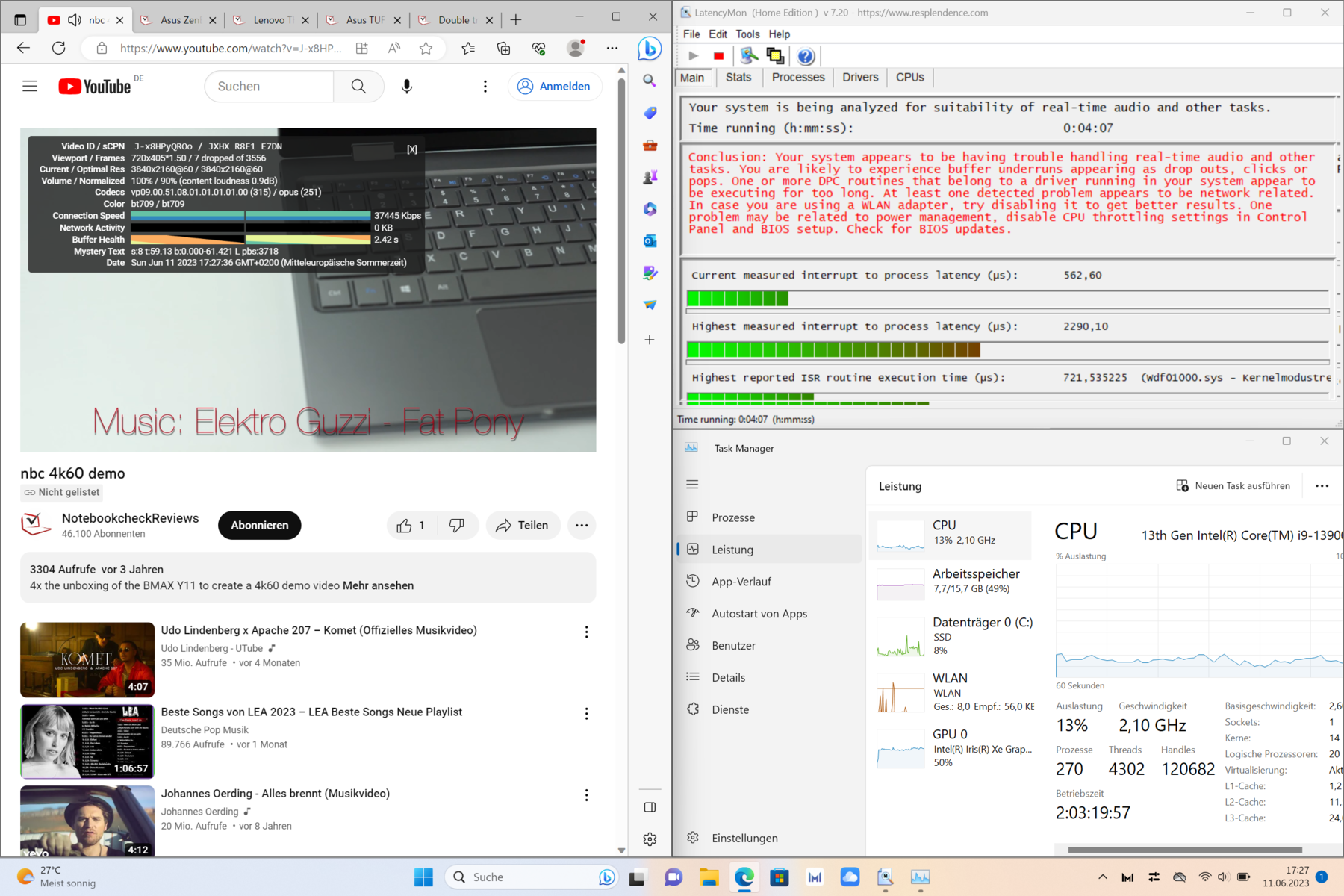
Task: Show hidden system tray icons chevron
Action: [x=1102, y=877]
